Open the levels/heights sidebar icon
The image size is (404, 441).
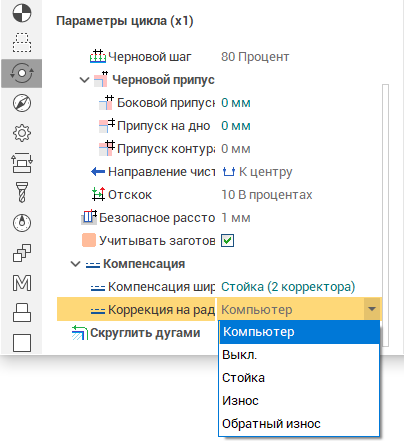(x=22, y=163)
